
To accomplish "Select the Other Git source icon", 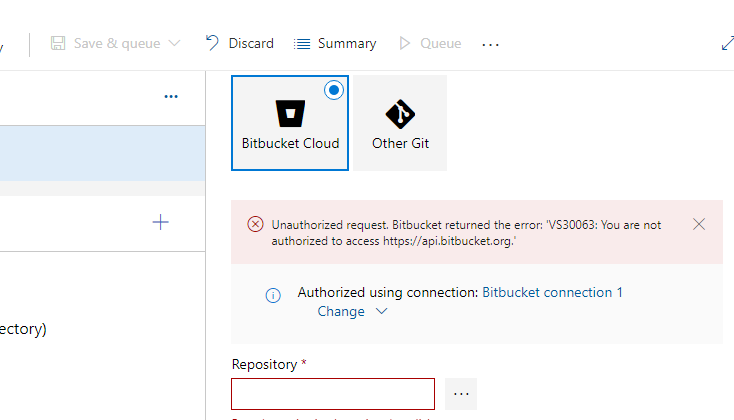I will click(x=400, y=114).
